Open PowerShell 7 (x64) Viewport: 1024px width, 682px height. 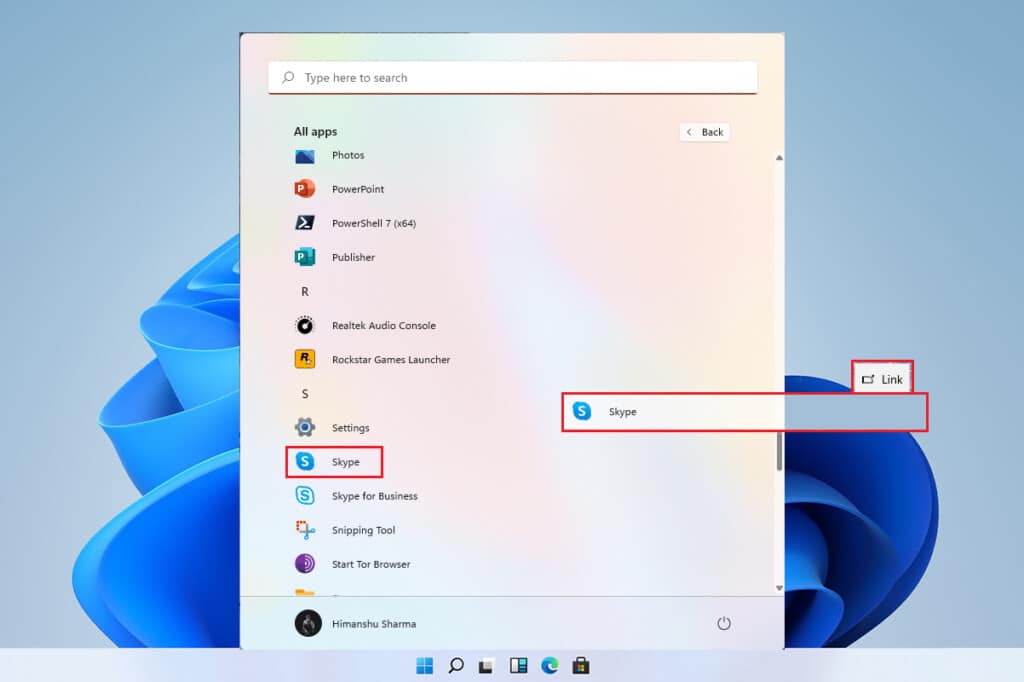click(x=372, y=223)
